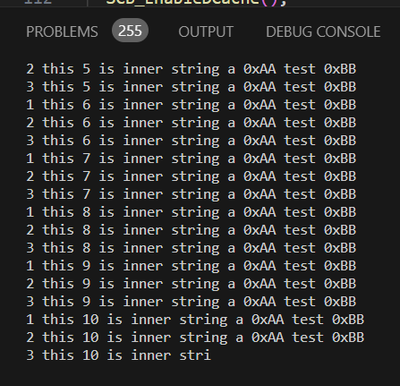The width and height of the screenshot is (400, 386).
Task: Click the line beginning '2 this 7'
Action: click(x=191, y=177)
